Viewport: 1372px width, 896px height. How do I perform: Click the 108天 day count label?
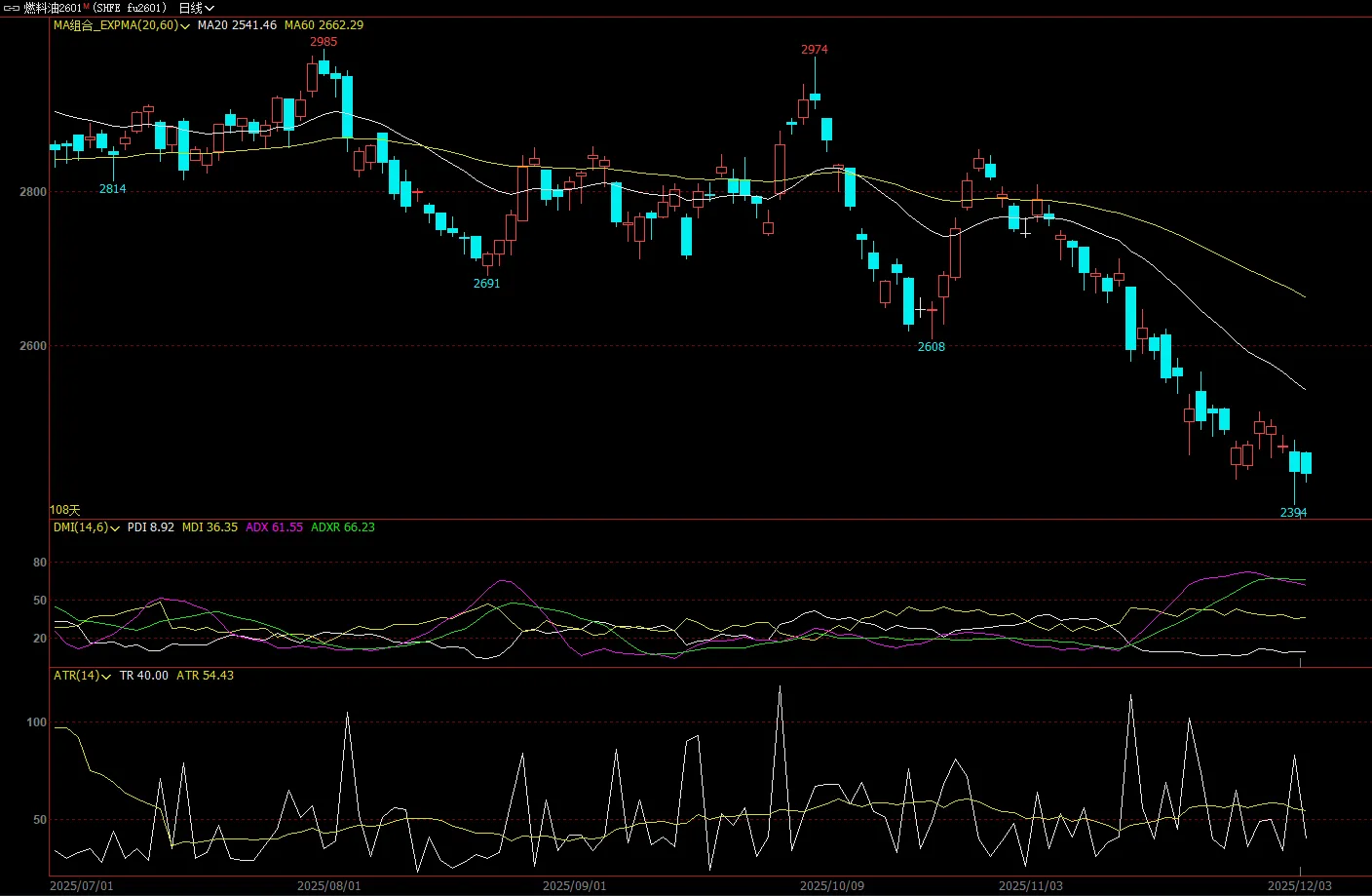pyautogui.click(x=65, y=510)
